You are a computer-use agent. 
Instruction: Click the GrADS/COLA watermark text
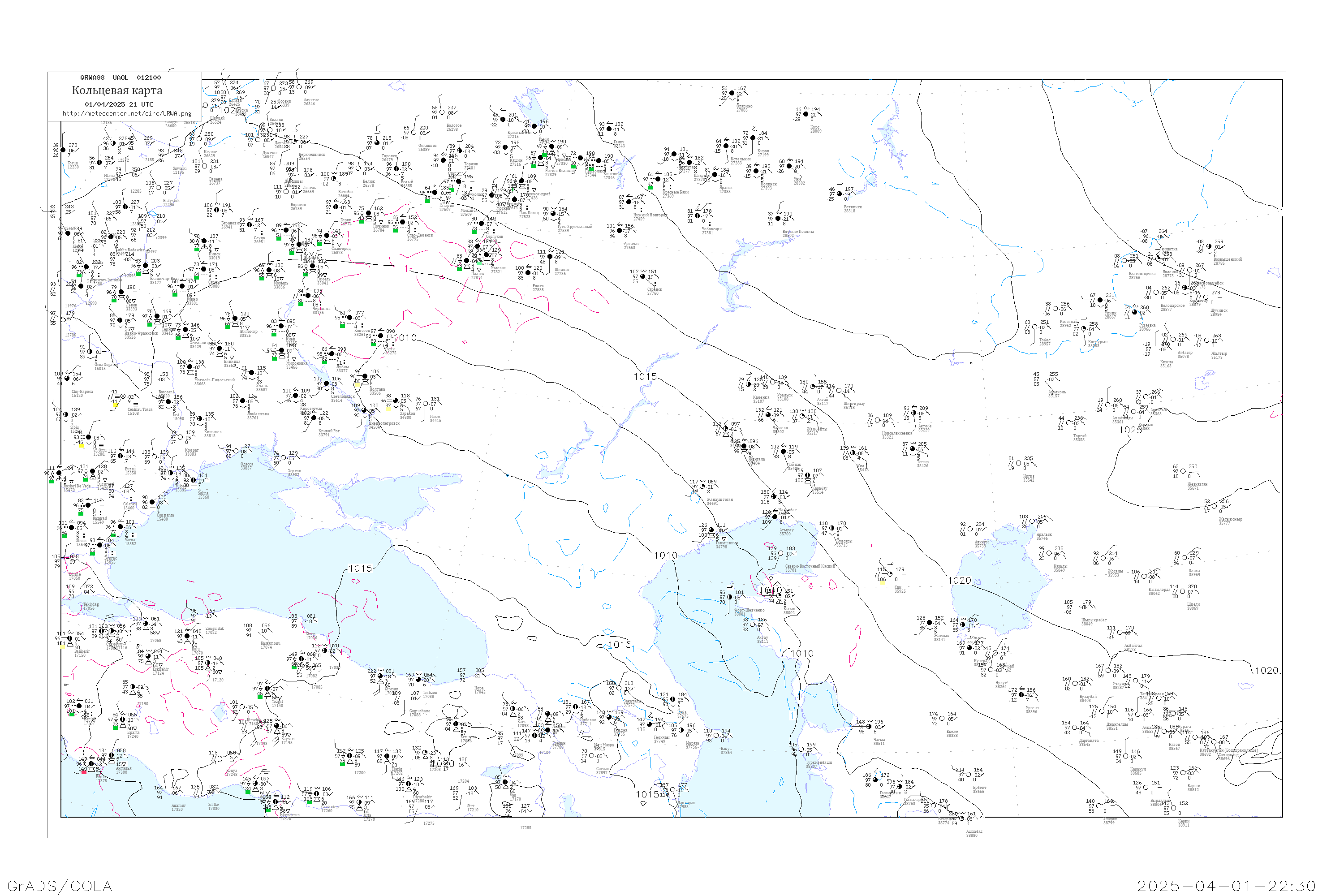click(x=60, y=886)
